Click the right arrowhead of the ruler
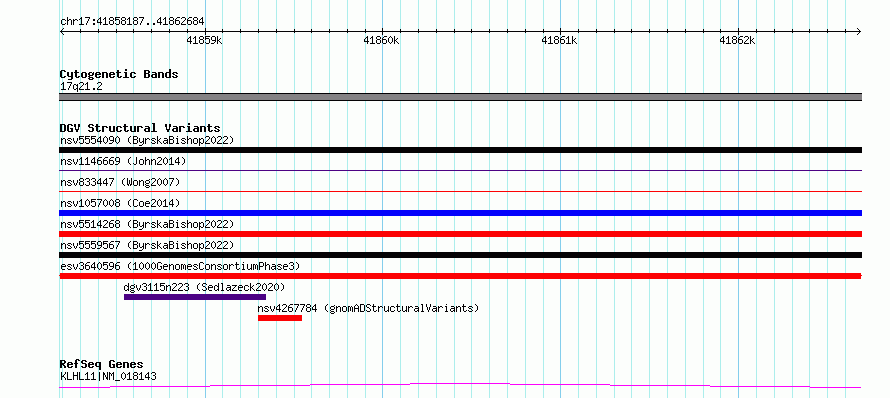Image resolution: width=890 pixels, height=398 pixels. (x=859, y=31)
